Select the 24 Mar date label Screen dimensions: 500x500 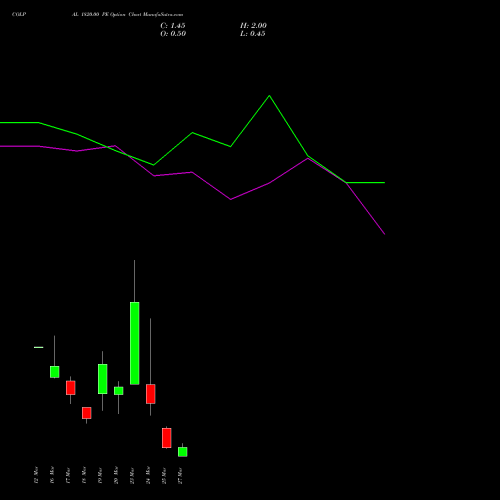point(148,475)
